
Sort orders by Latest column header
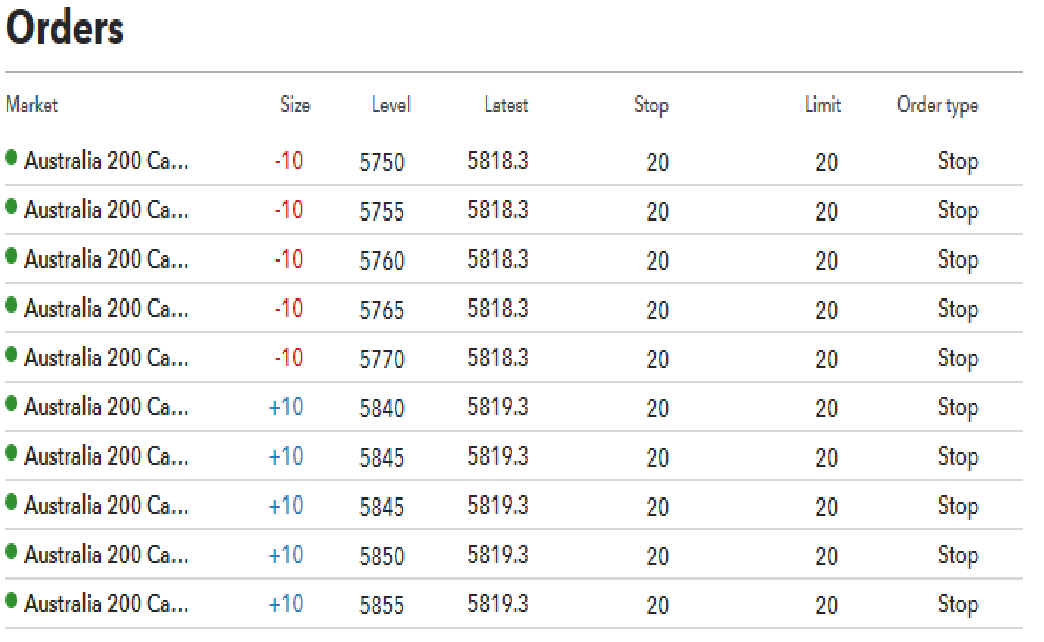point(506,105)
